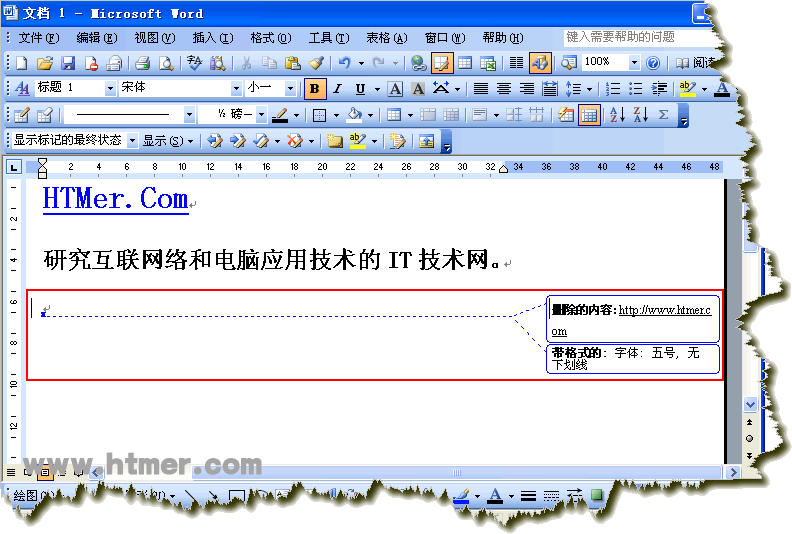Image resolution: width=792 pixels, height=534 pixels.
Task: Toggle Bold formatting
Action: [x=315, y=89]
